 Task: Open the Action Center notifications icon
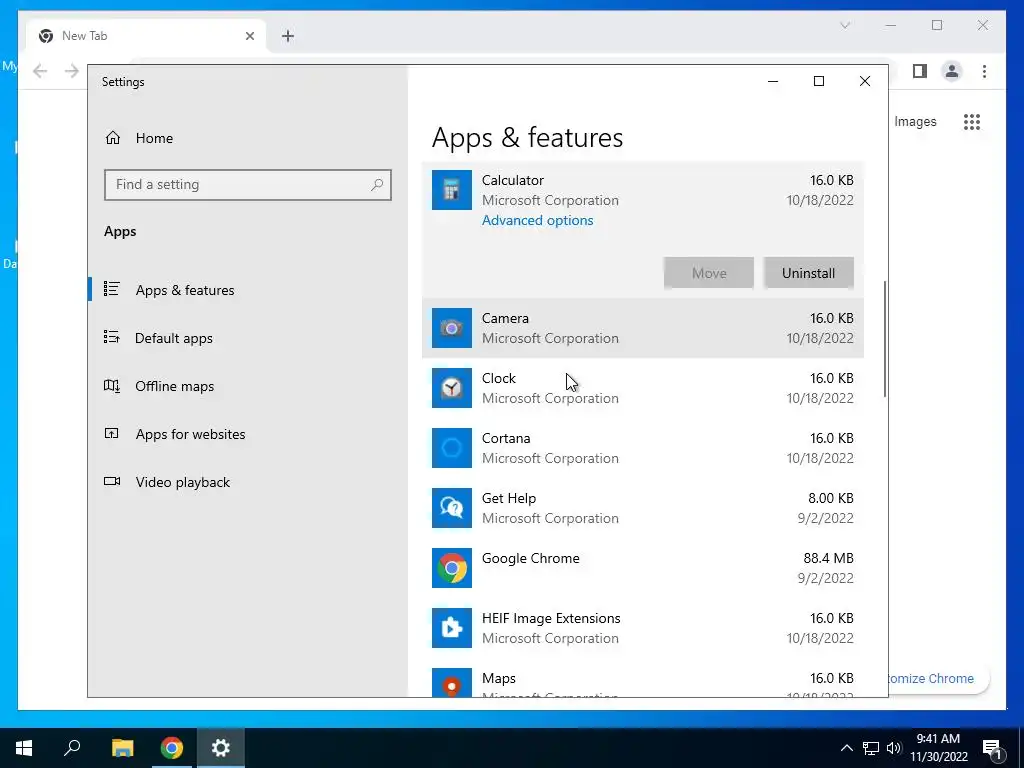pos(992,748)
